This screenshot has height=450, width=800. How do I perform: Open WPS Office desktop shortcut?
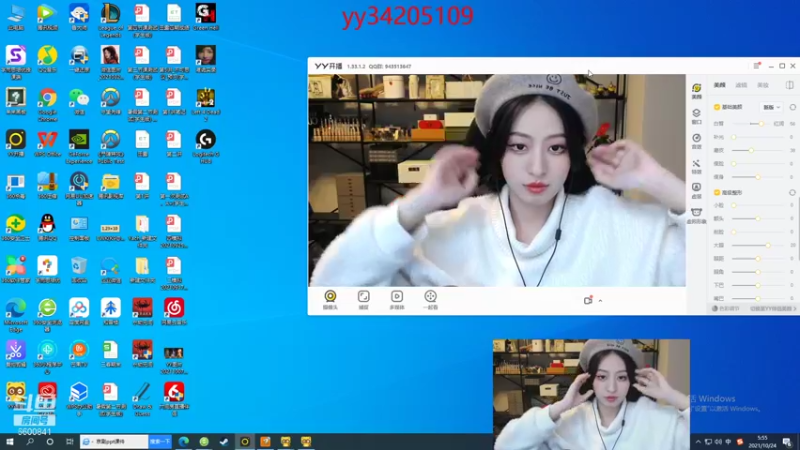[x=47, y=143]
